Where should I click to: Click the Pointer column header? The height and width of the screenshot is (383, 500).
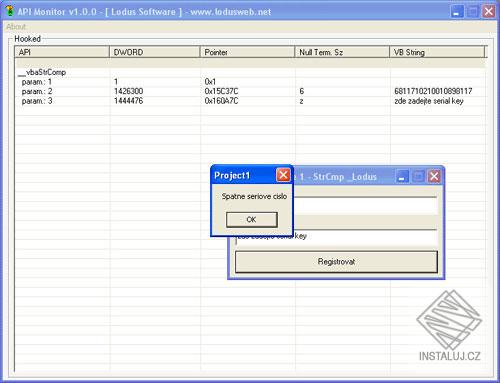247,52
